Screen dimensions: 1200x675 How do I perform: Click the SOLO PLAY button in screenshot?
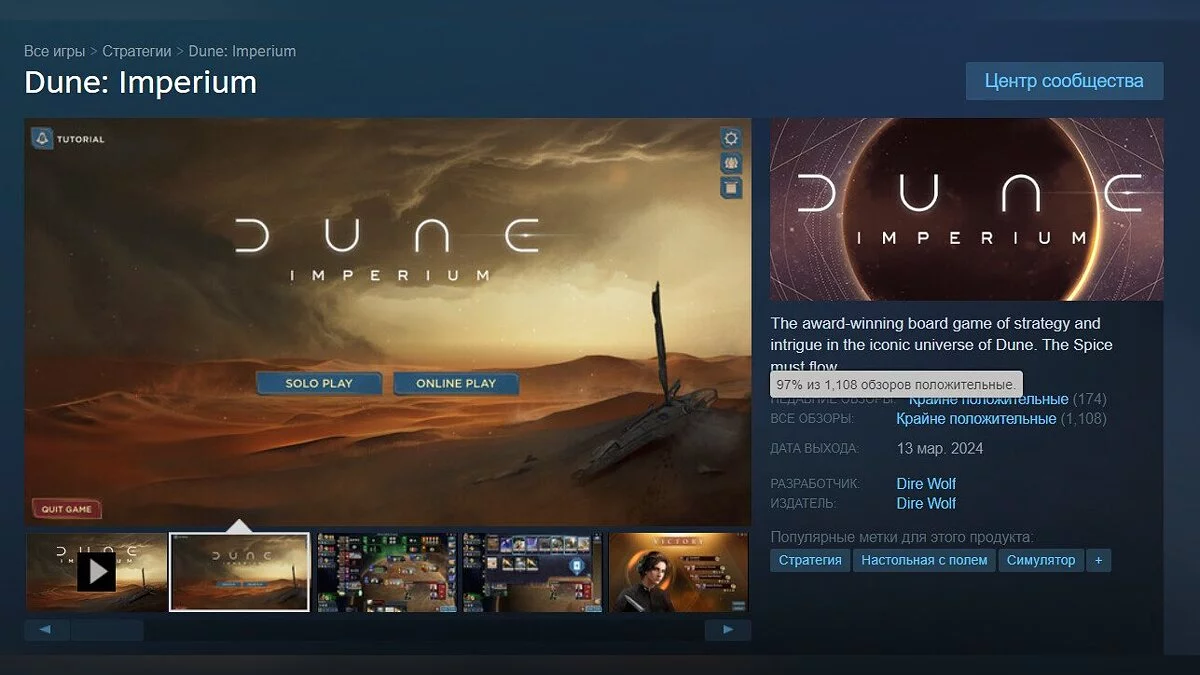pos(319,383)
